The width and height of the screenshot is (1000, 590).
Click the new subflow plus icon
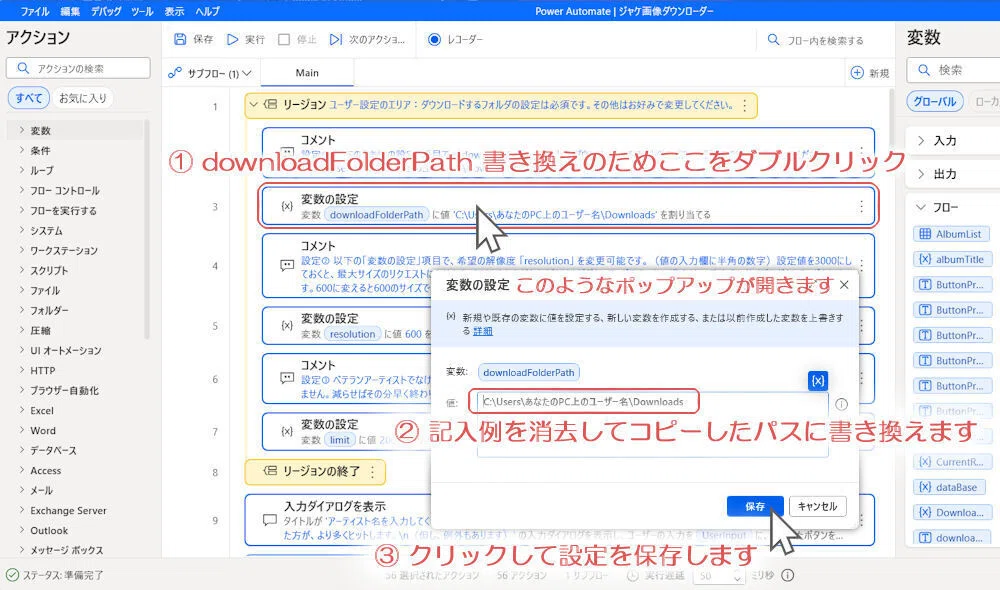tap(857, 73)
